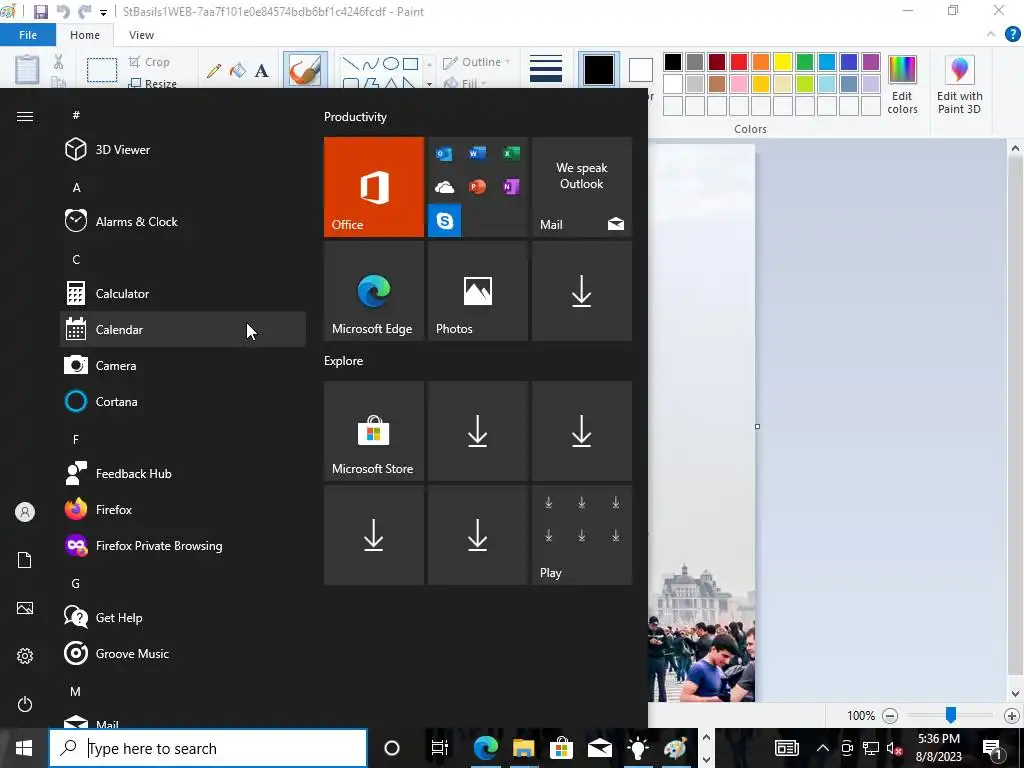This screenshot has width=1024, height=768.
Task: Select Color 2 white swatch box
Action: pyautogui.click(x=641, y=70)
